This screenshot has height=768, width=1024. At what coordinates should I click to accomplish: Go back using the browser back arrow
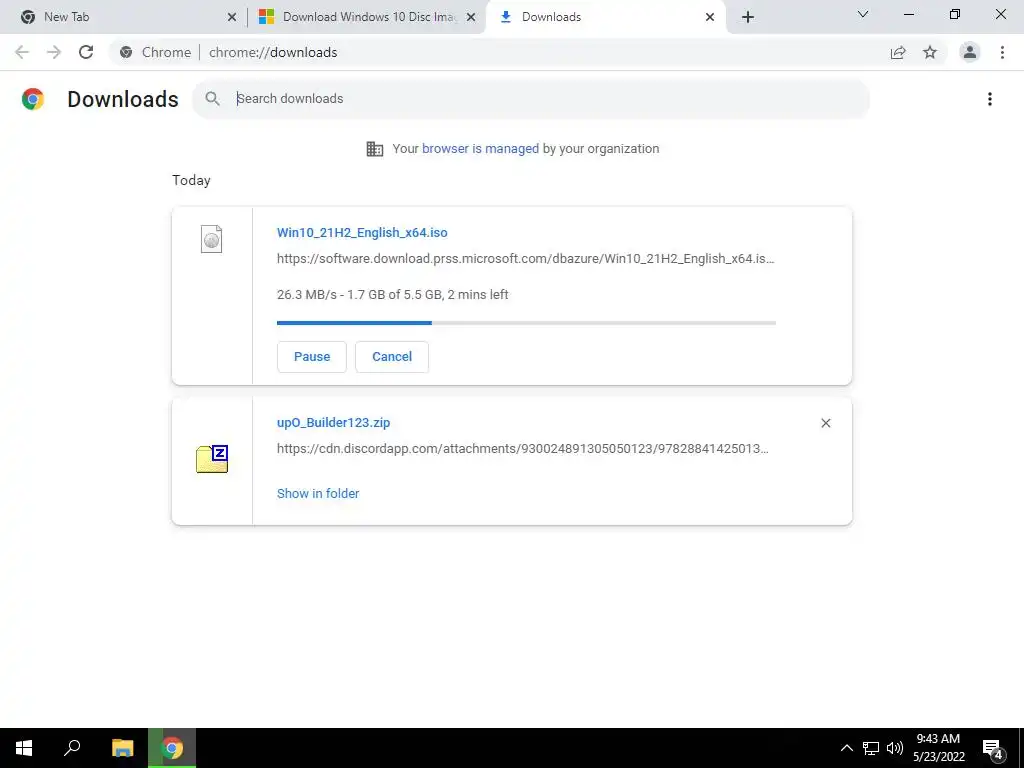click(x=22, y=52)
